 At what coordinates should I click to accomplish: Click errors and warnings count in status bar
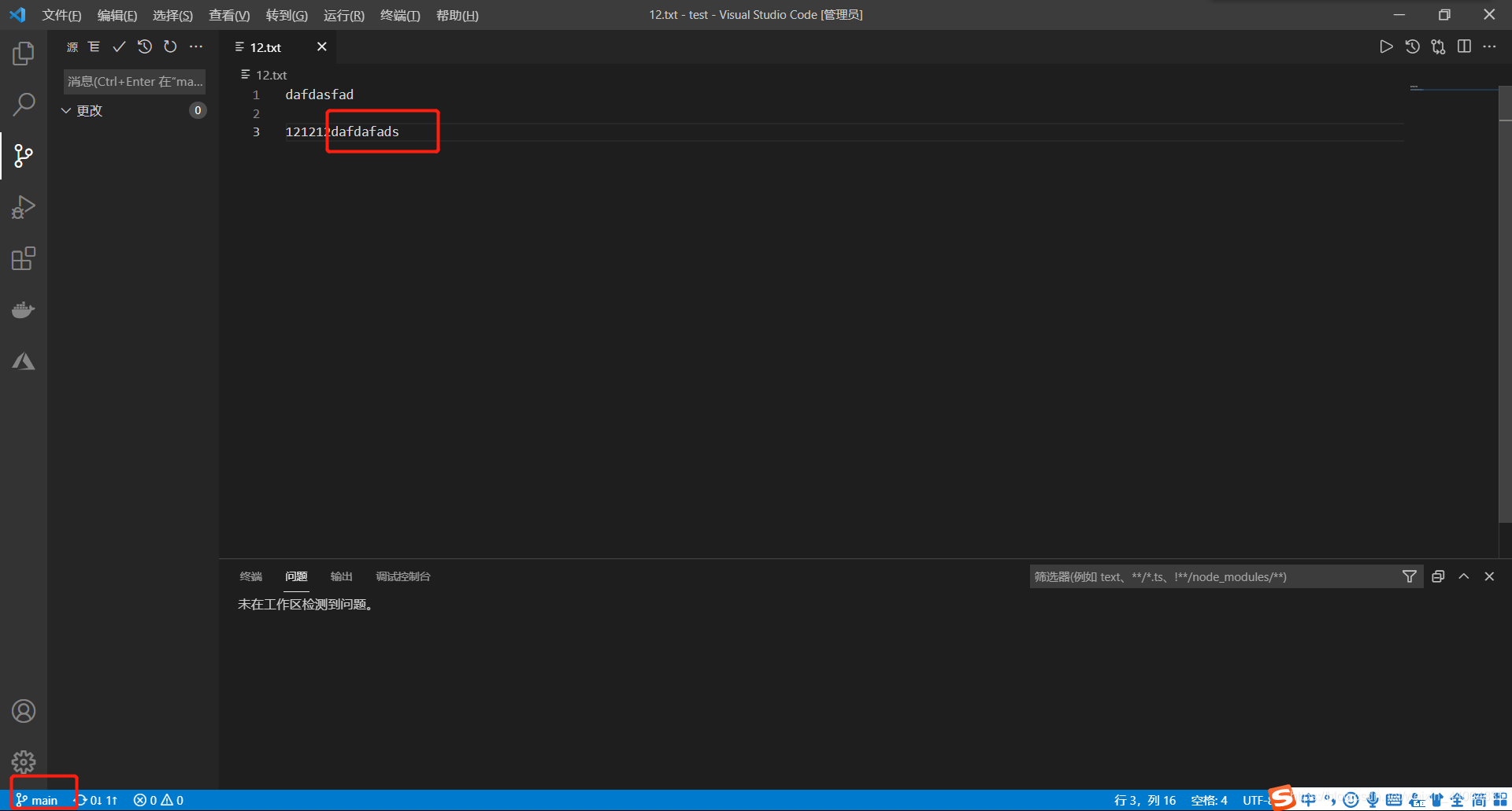pos(158,800)
